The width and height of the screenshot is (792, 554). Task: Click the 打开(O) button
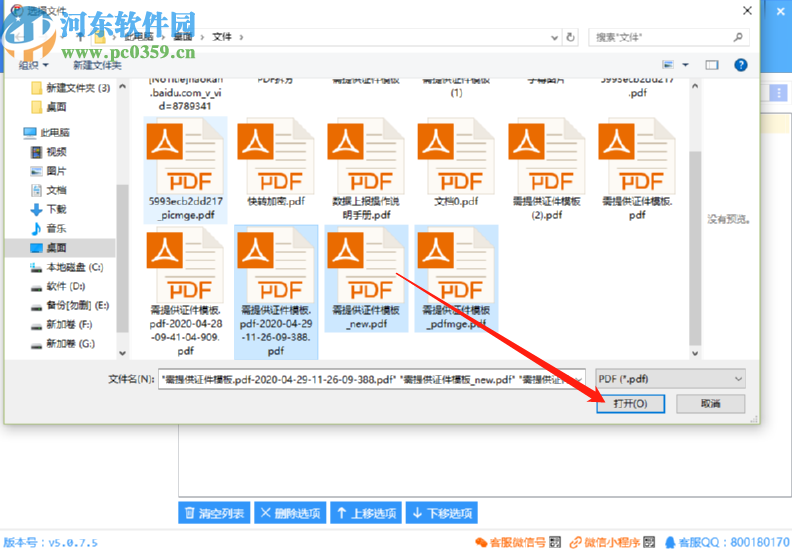(630, 404)
